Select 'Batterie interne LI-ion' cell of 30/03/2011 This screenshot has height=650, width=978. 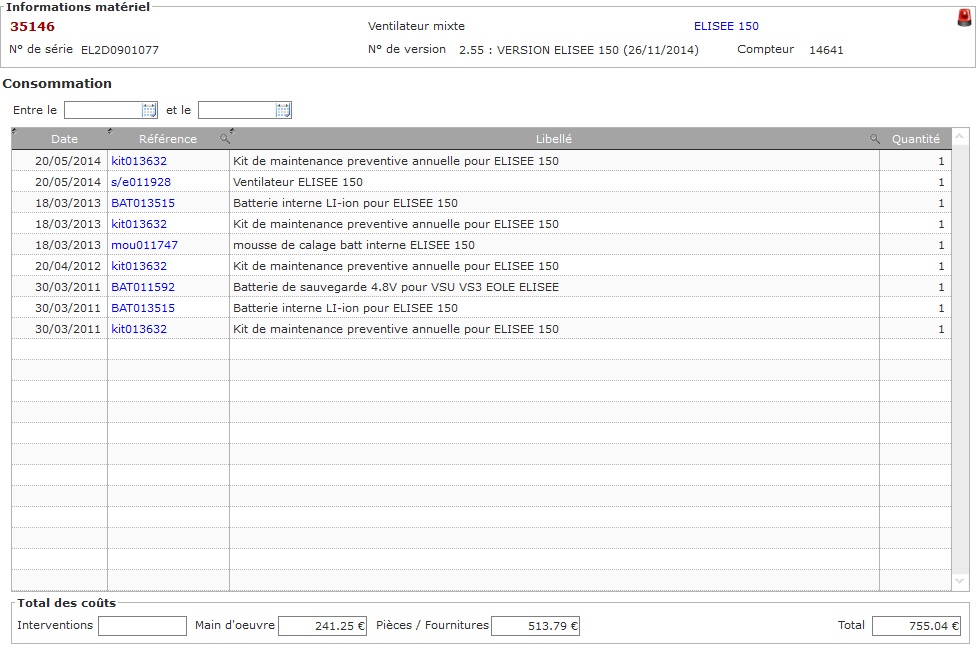coord(554,308)
